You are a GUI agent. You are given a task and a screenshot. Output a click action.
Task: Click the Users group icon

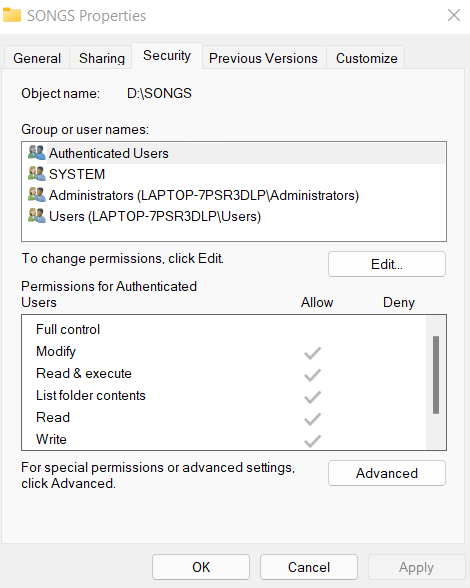tap(37, 216)
